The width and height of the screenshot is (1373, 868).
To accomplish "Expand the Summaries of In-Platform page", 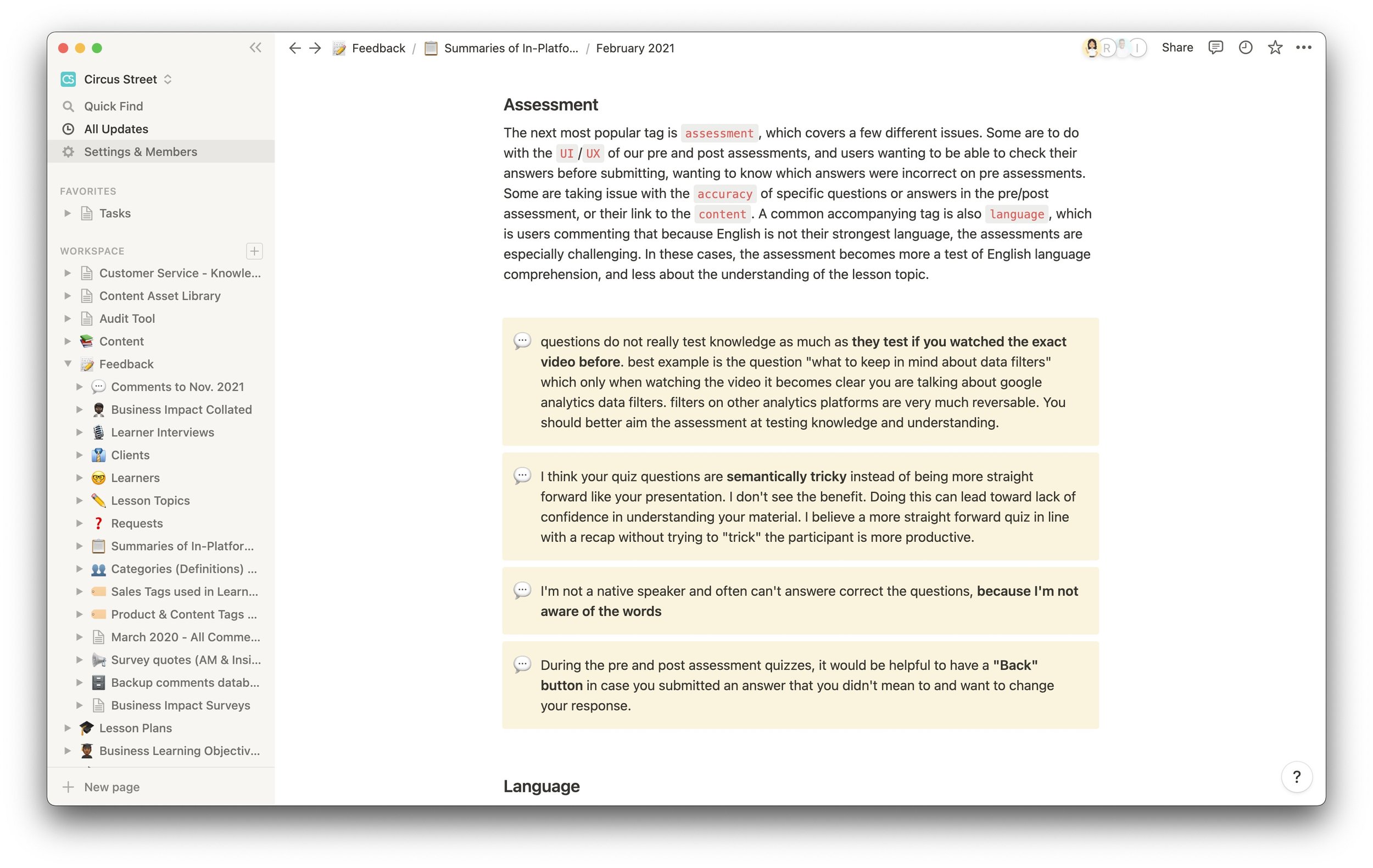I will click(79, 546).
